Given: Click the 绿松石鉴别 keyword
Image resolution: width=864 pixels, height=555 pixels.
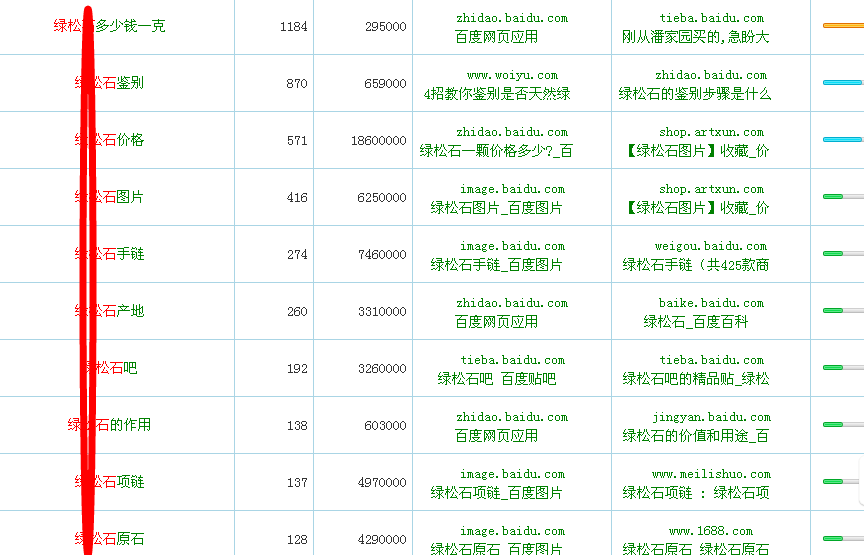Looking at the screenshot, I should coord(110,83).
